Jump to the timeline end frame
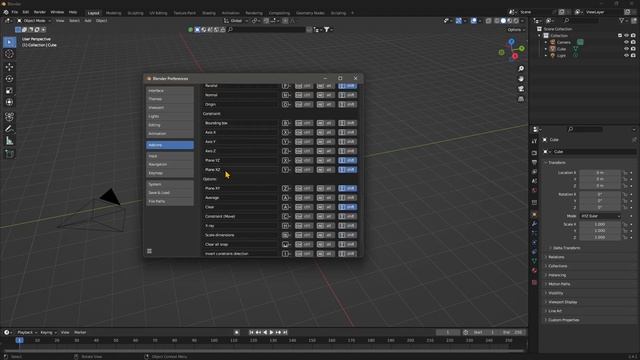Screen dimensions: 640x360 (x=285, y=332)
